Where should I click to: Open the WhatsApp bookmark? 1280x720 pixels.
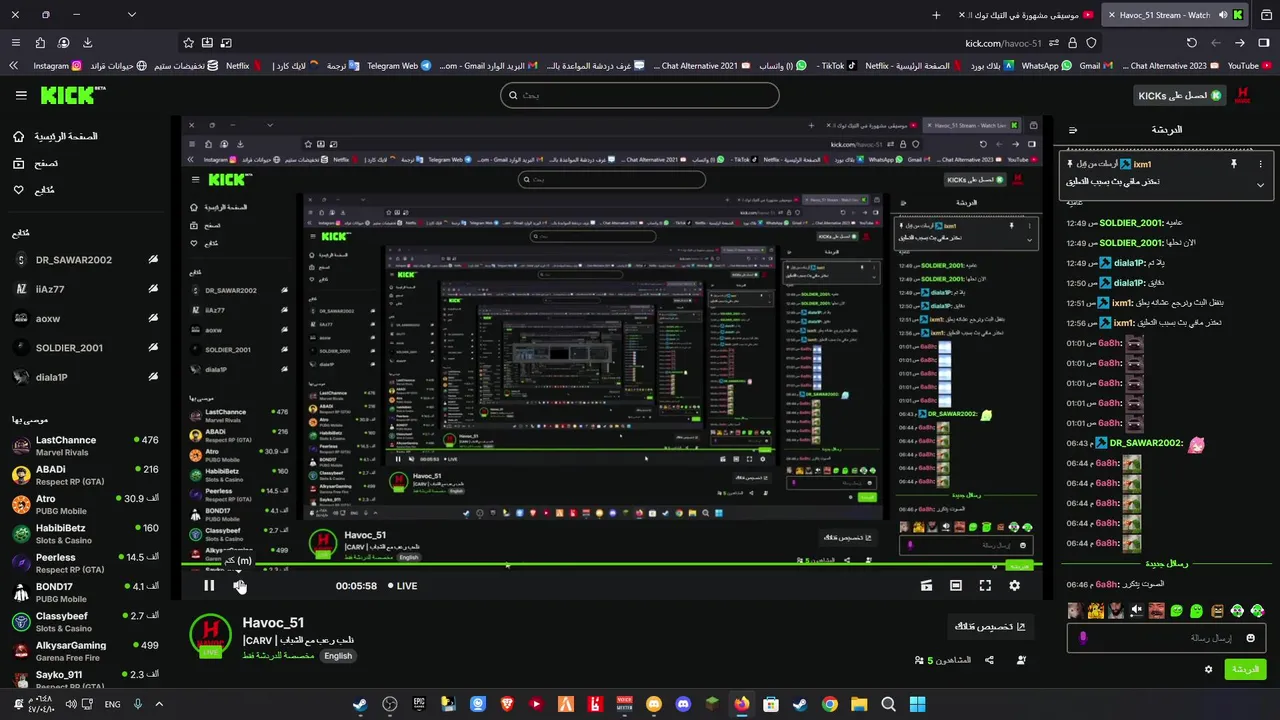[1046, 66]
